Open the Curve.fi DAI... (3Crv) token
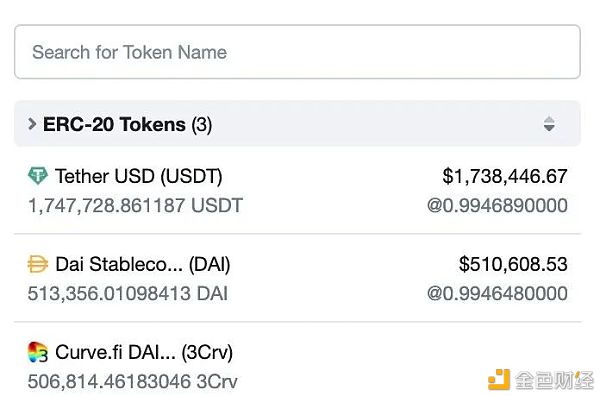600x396 pixels. coord(144,352)
